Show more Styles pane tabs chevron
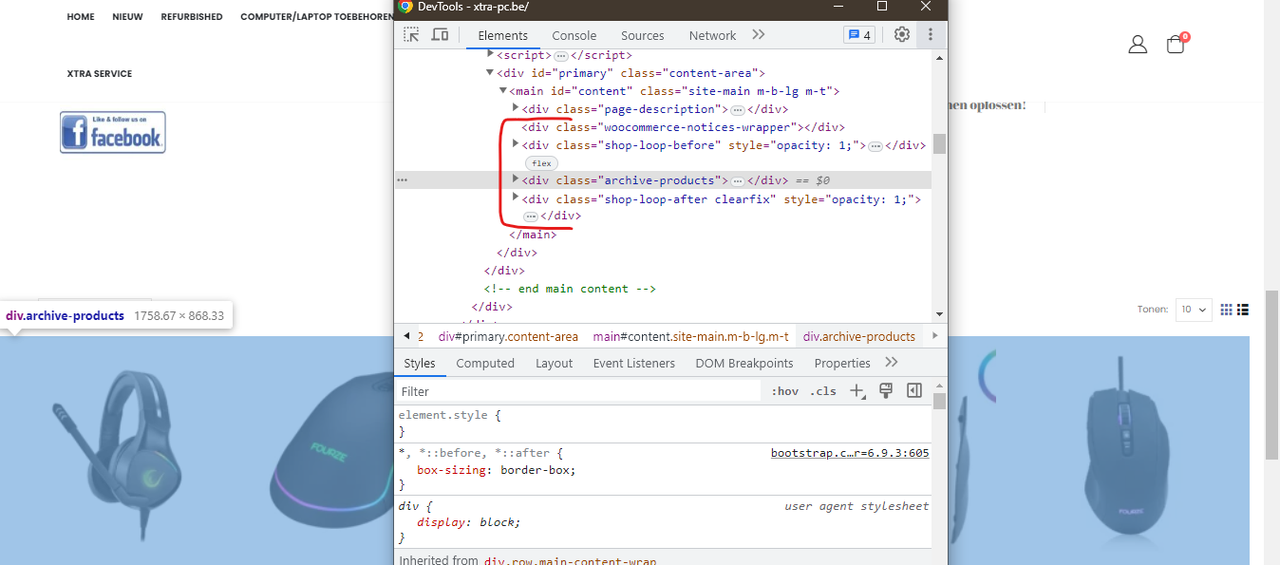Viewport: 1280px width, 565px height. tap(892, 362)
